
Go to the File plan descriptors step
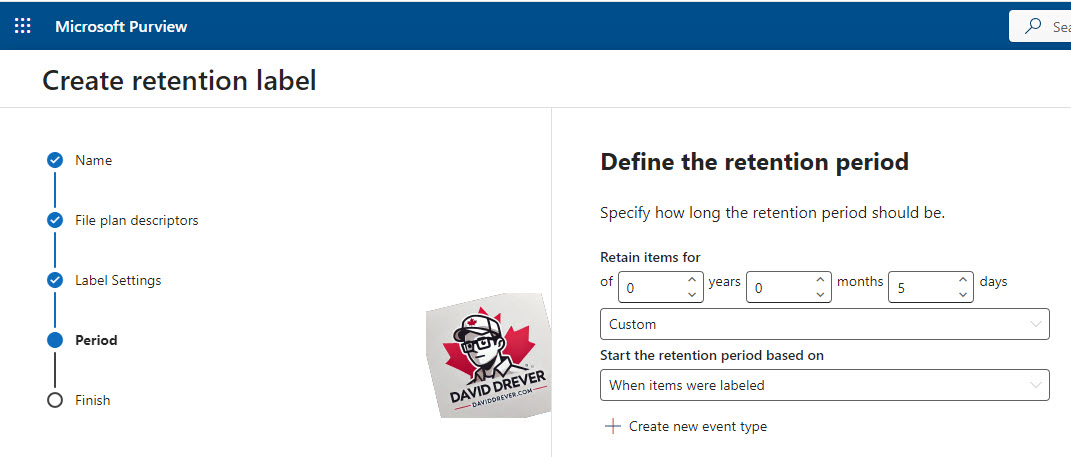[x=137, y=221]
